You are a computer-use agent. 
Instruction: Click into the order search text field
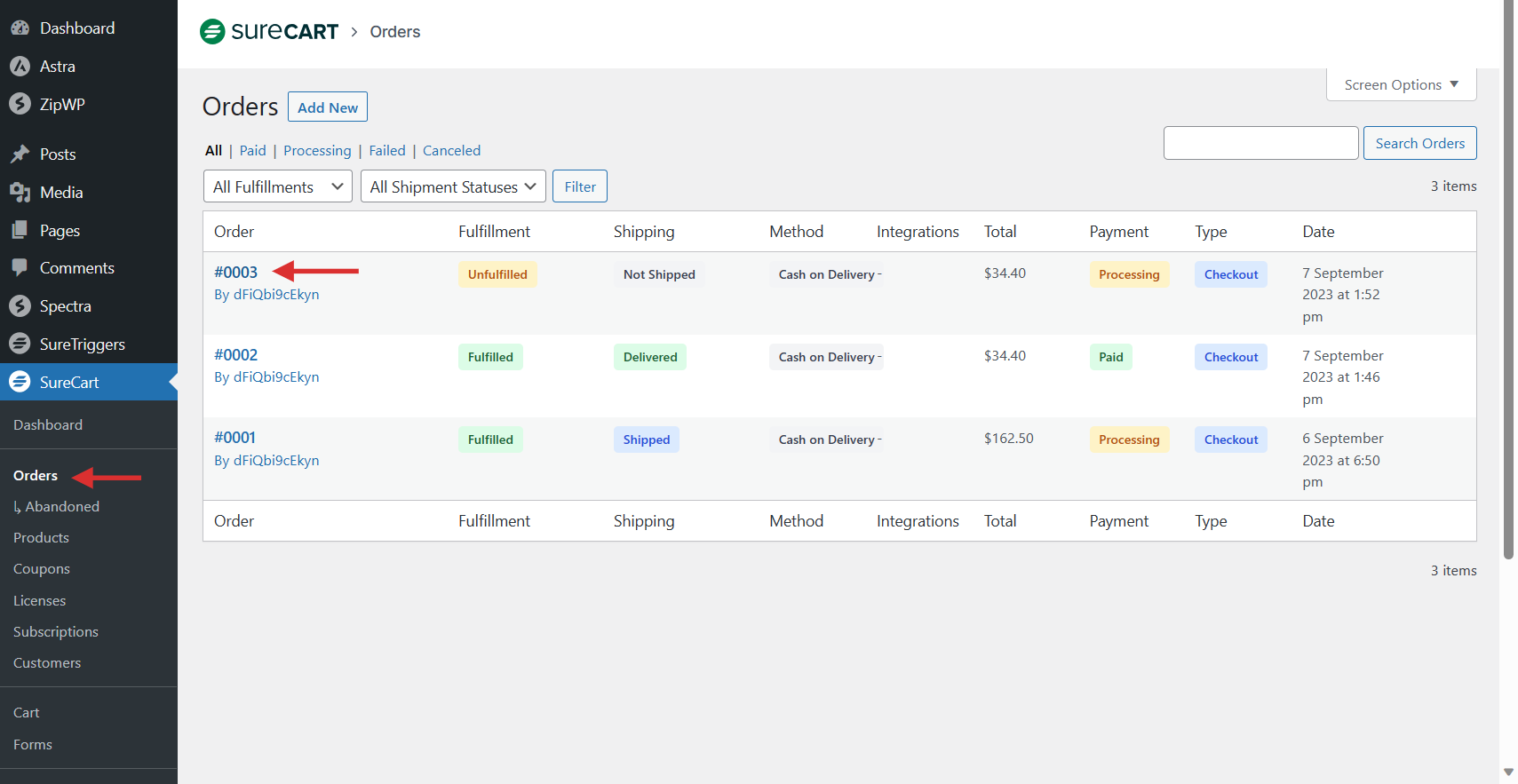[1260, 143]
